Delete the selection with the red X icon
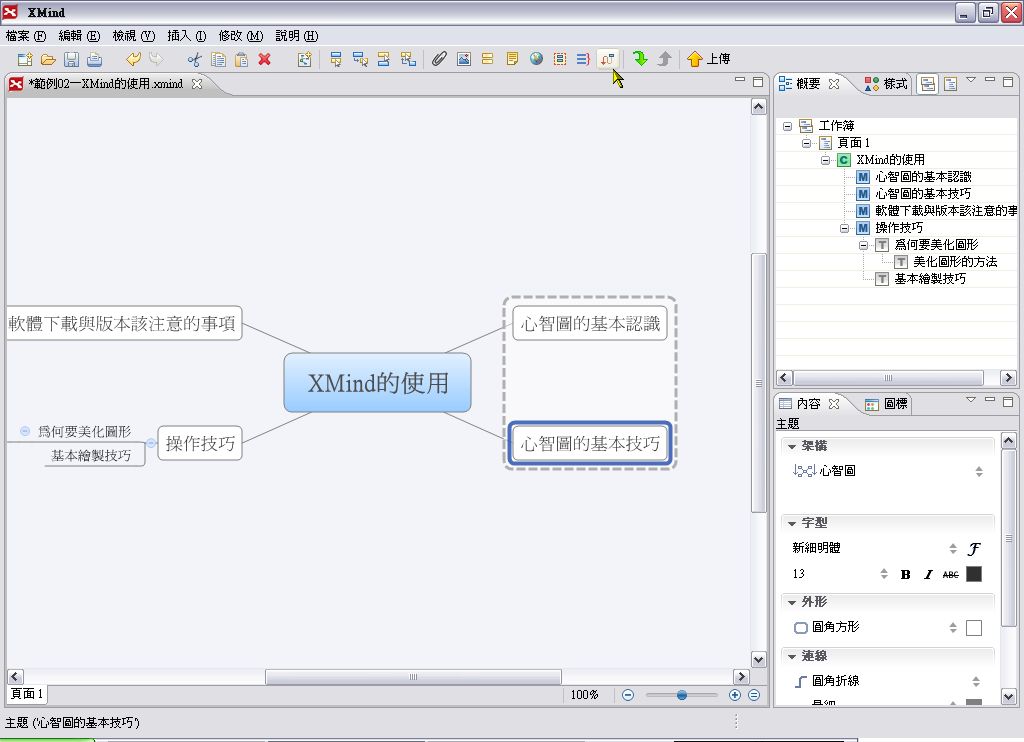1024x742 pixels. tap(264, 59)
